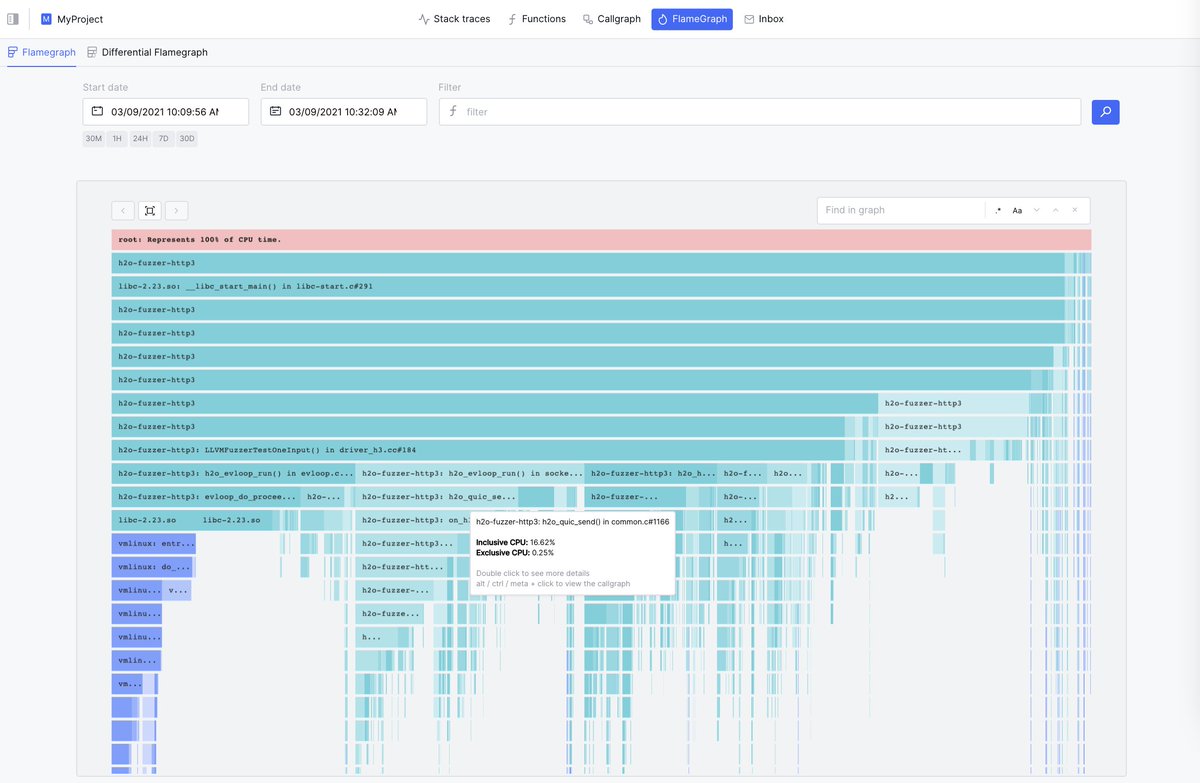
Task: Click the 'MyProject' project name
Action: pyautogui.click(x=80, y=19)
